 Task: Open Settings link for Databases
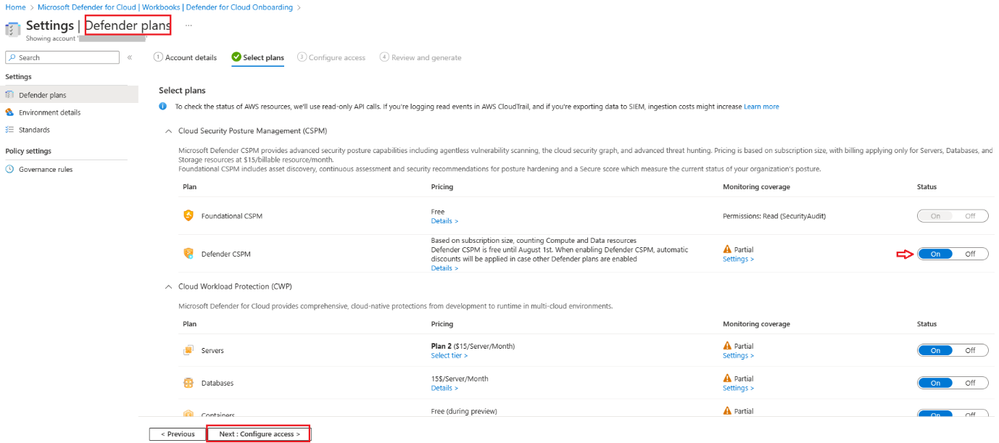pos(738,388)
